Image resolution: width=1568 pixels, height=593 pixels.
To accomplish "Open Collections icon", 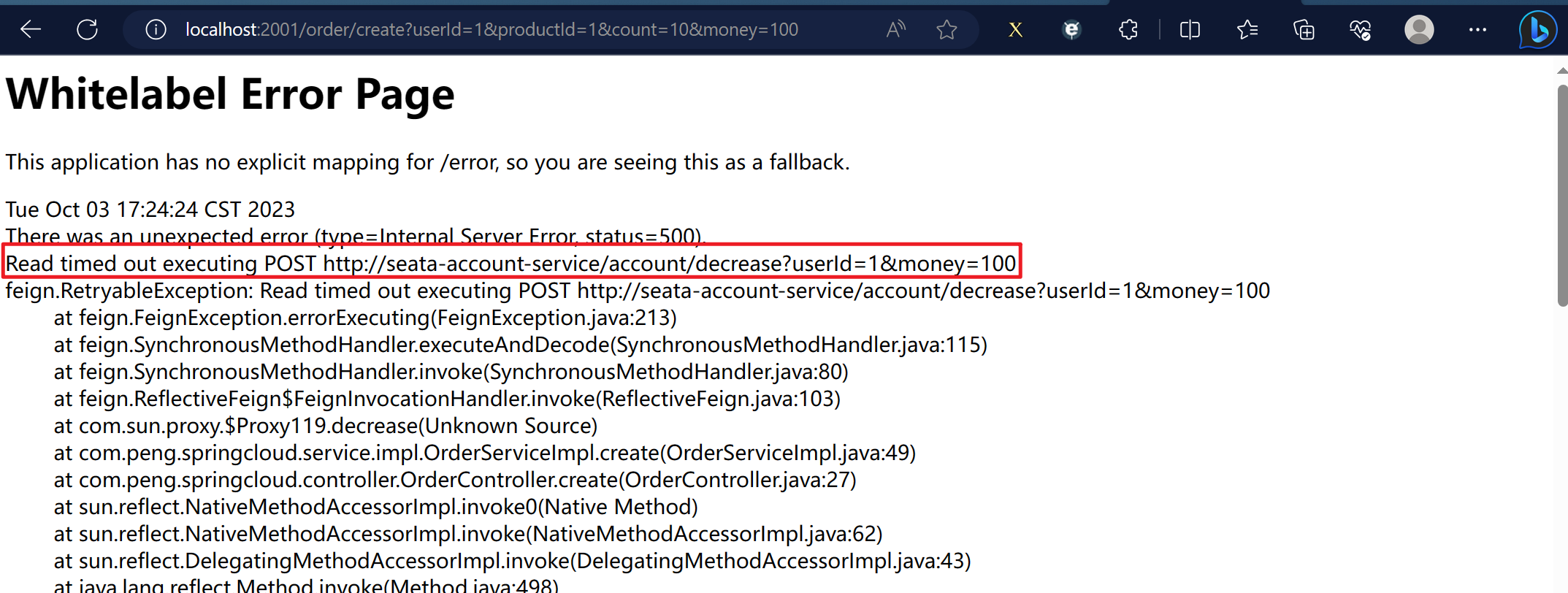I will coord(1304,30).
